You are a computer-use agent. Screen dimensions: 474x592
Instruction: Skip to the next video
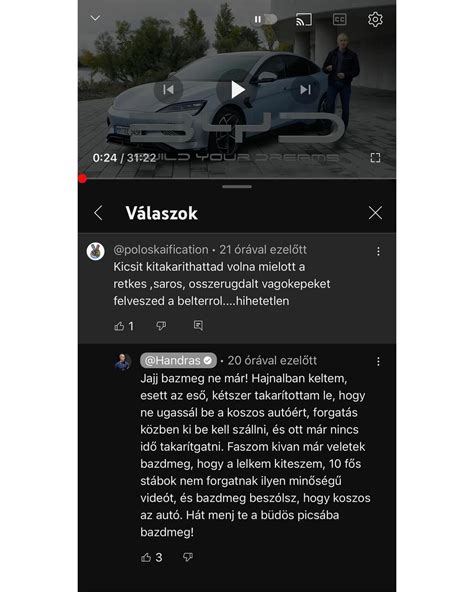click(x=305, y=89)
